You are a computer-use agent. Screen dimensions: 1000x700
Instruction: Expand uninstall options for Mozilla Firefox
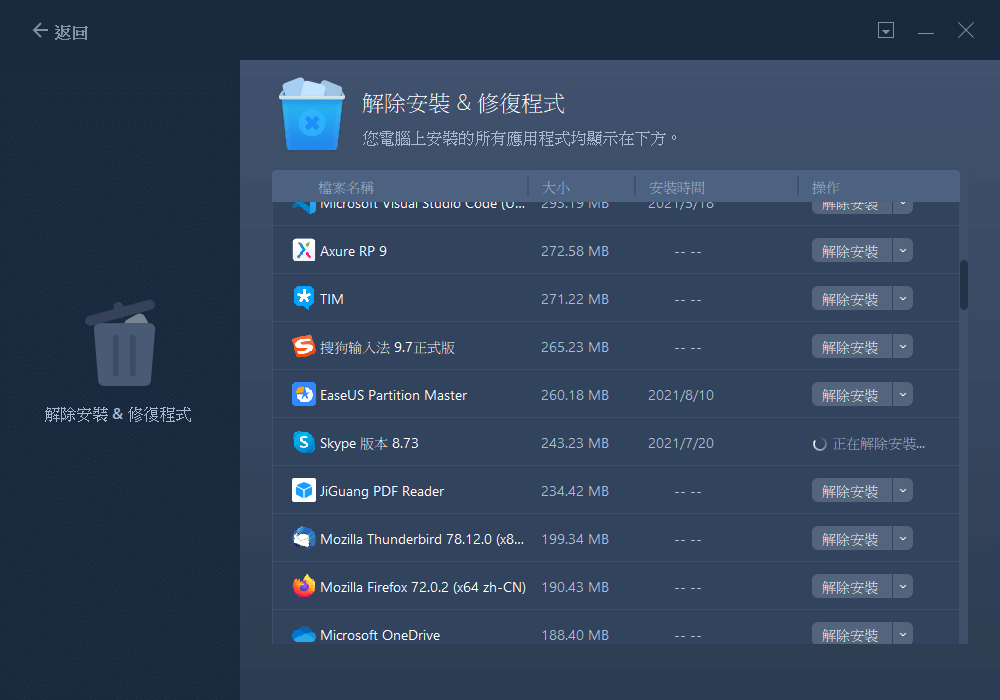[x=903, y=586]
